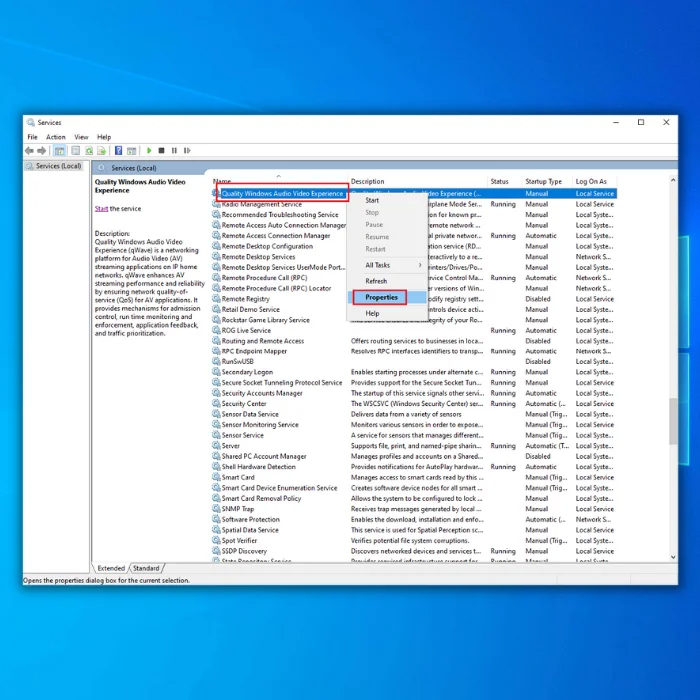The width and height of the screenshot is (700, 700).
Task: Sort by the Startup Type column header
Action: 547,181
